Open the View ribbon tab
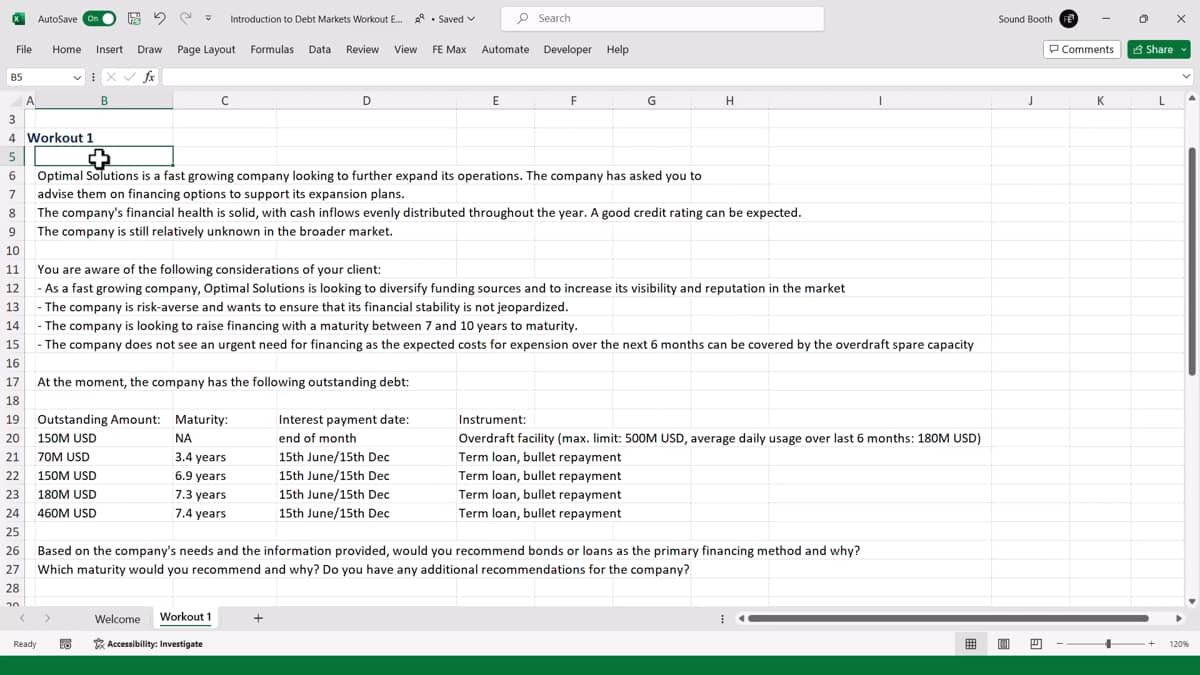 [x=405, y=49]
